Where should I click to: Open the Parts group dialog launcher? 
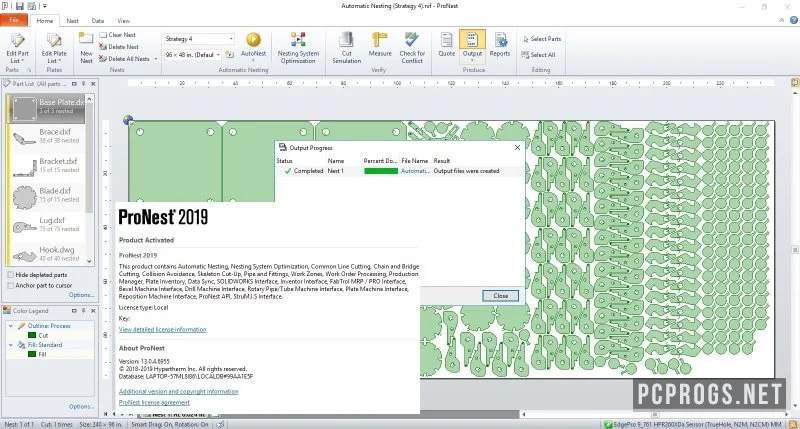[x=29, y=70]
